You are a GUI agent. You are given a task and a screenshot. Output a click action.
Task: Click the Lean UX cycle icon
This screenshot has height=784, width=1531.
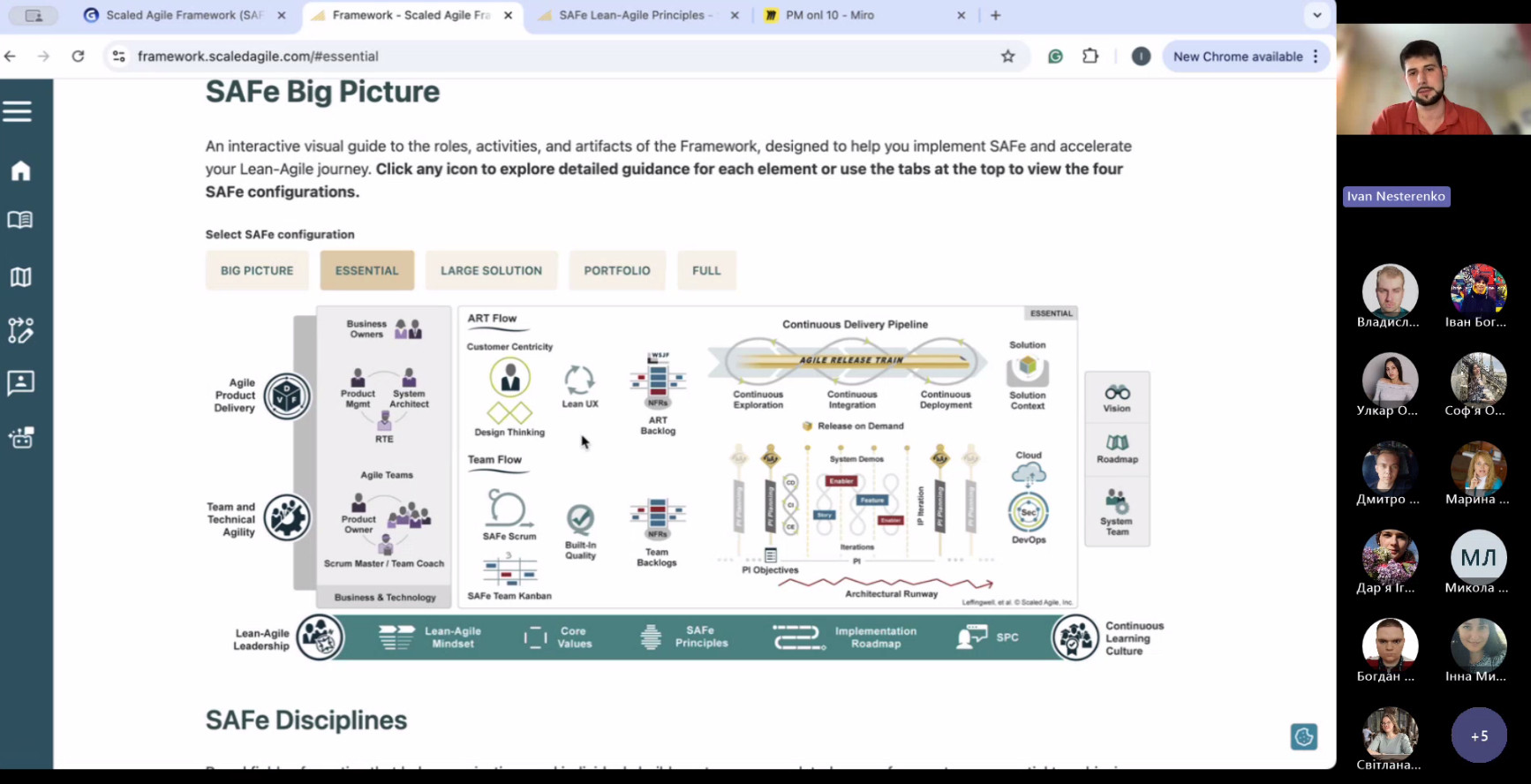[x=579, y=381]
